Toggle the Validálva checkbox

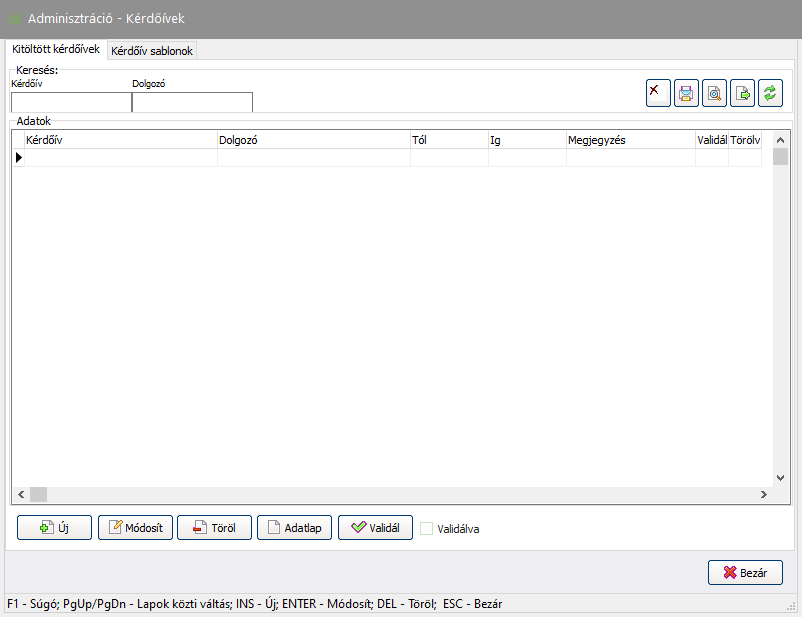[x=427, y=529]
